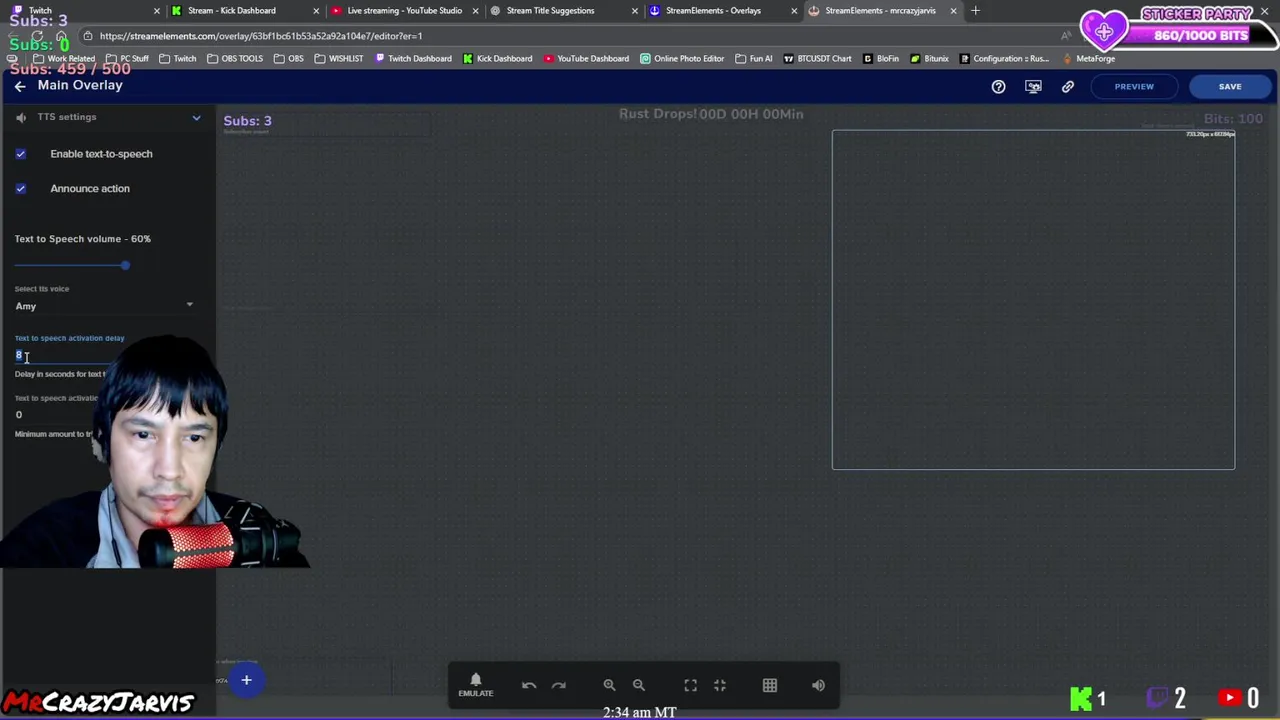Open the Fun AI bookmarks folder

(x=753, y=59)
